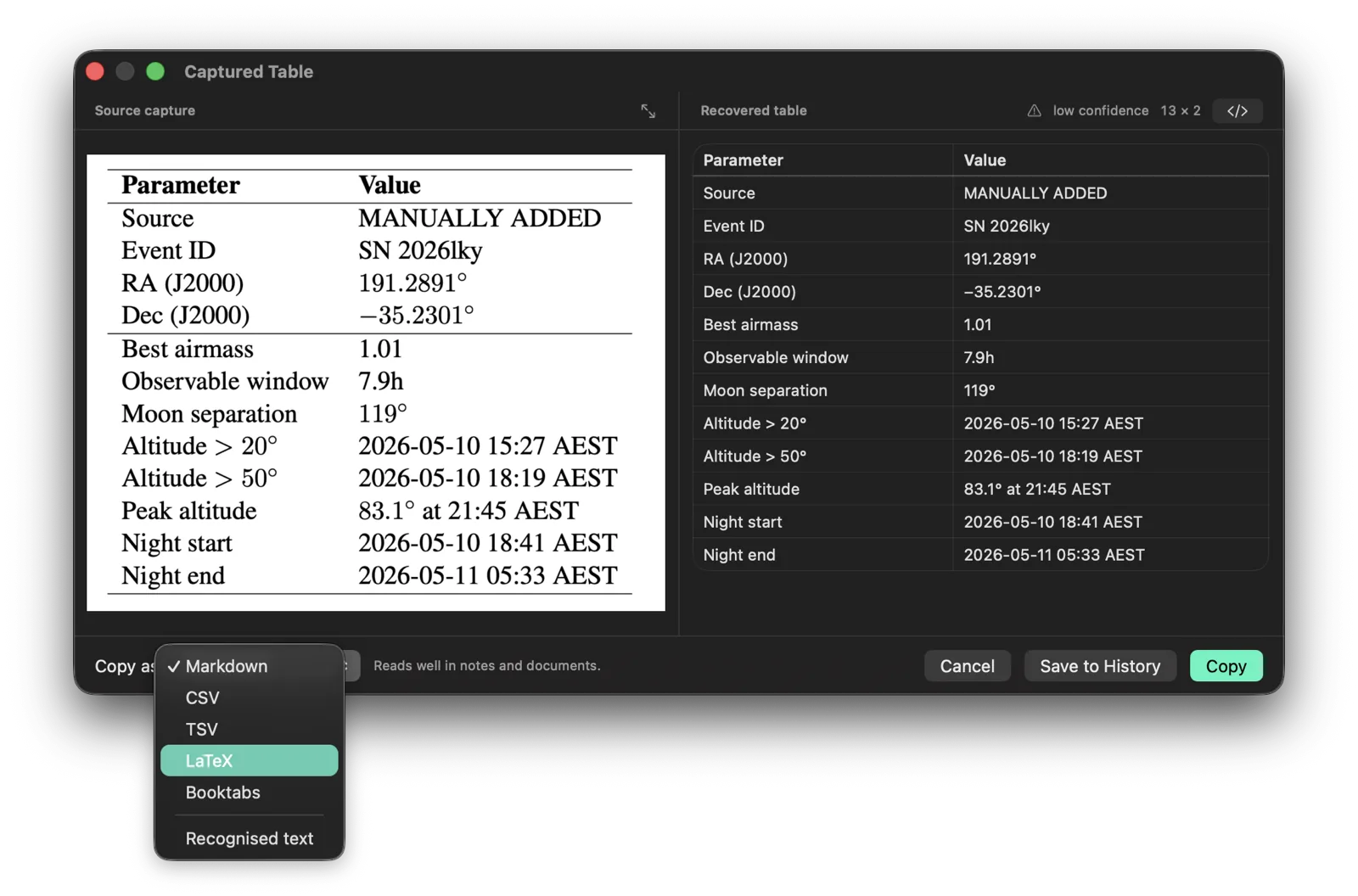Click the Cancel button
Screen dimensions: 1358x896
967,666
